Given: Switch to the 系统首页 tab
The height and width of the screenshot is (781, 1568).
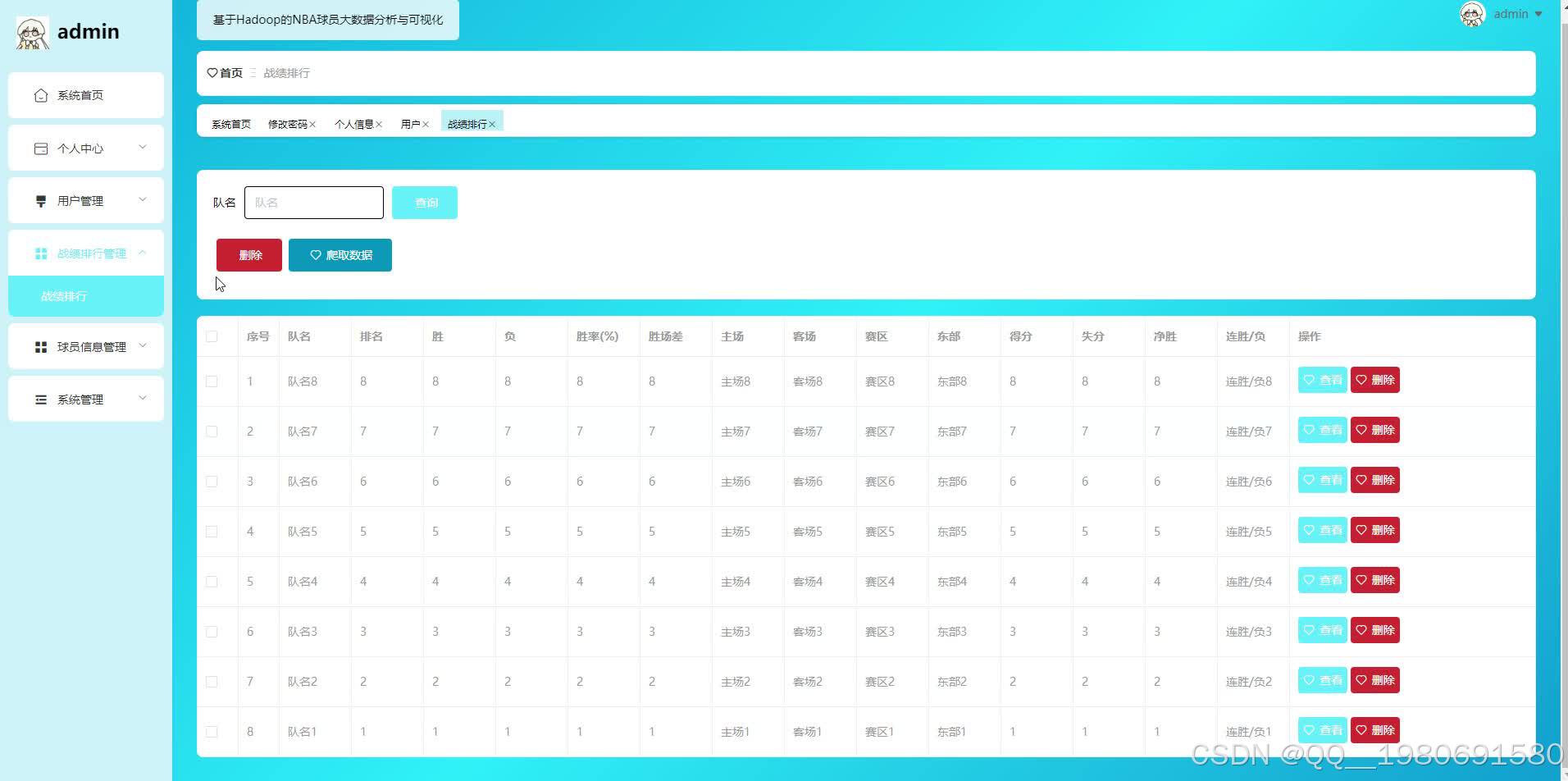Looking at the screenshot, I should pyautogui.click(x=231, y=125).
